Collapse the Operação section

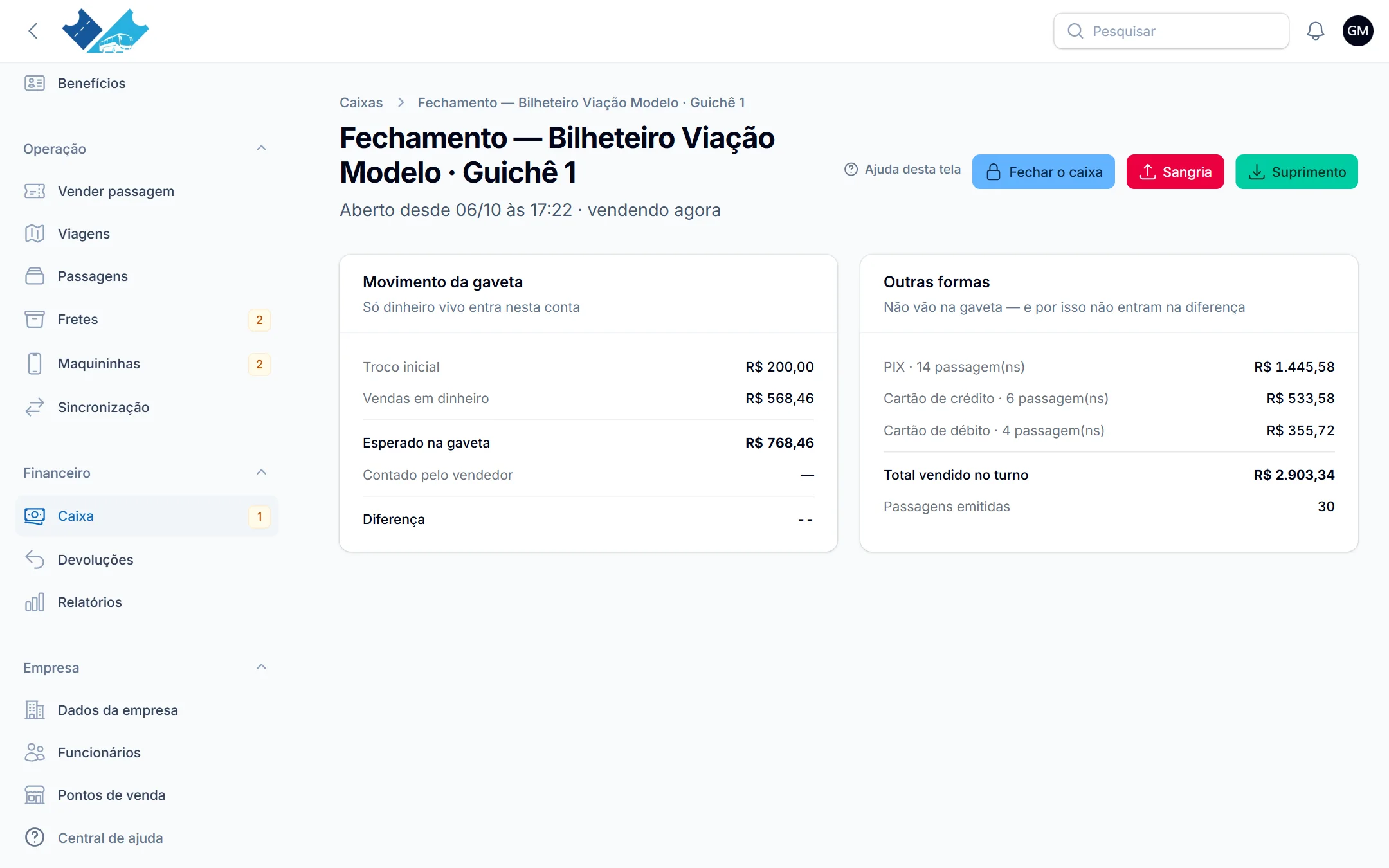[x=261, y=149]
